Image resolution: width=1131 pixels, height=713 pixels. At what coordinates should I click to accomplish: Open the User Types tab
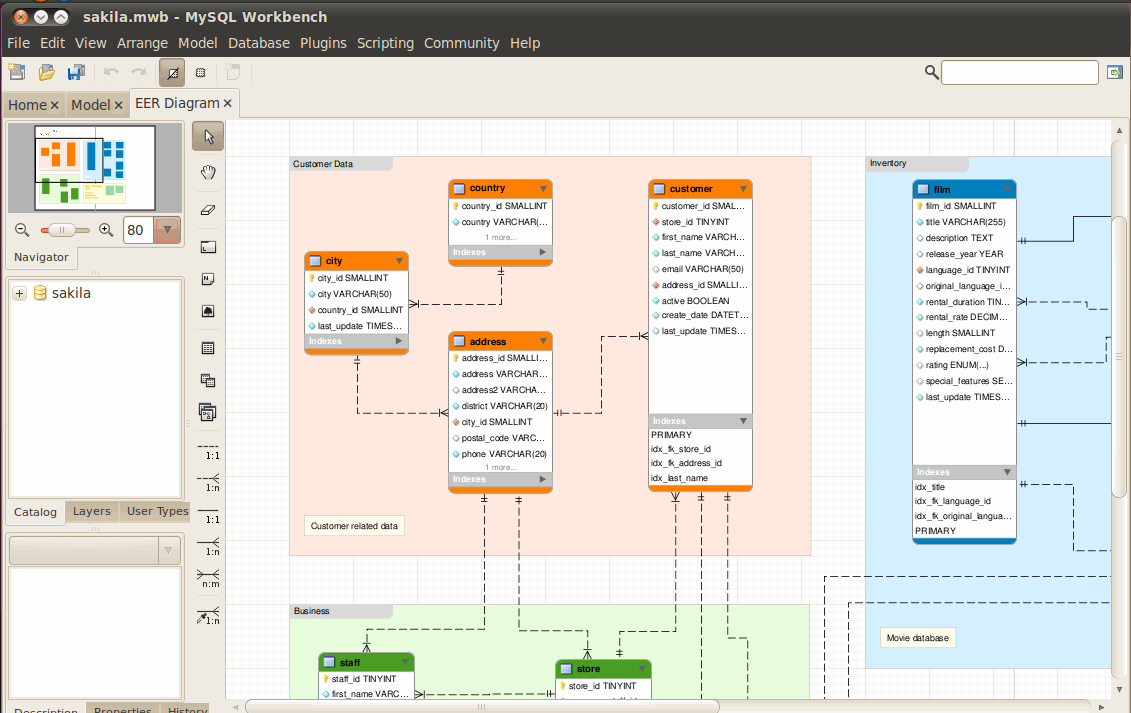tap(157, 511)
